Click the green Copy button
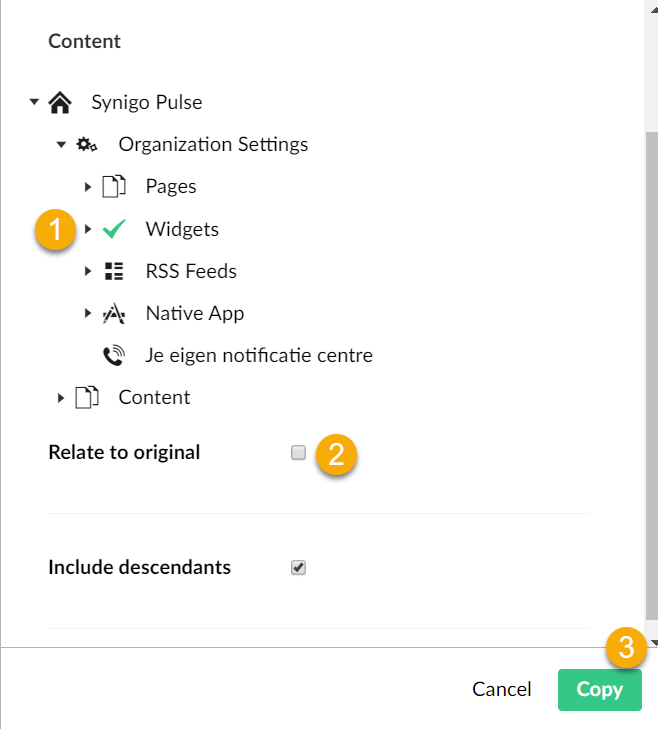The width and height of the screenshot is (658, 729). (600, 690)
